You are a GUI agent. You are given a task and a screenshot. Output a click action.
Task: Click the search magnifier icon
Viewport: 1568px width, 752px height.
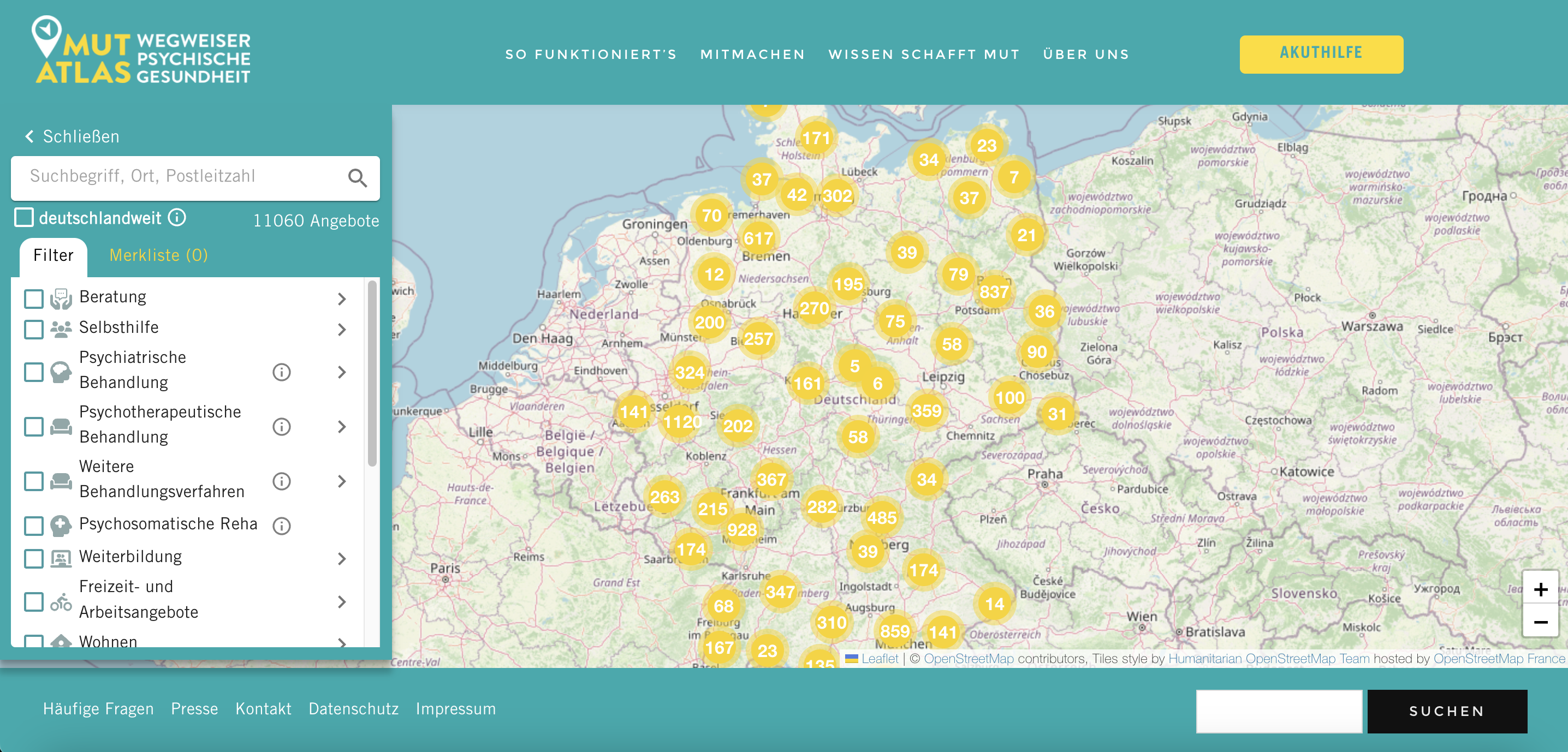tap(357, 178)
